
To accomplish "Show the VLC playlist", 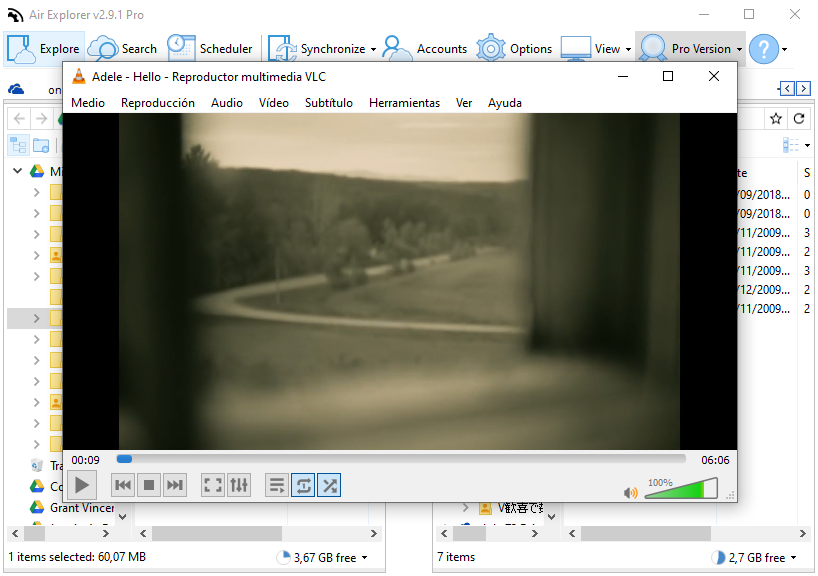I will pos(277,485).
